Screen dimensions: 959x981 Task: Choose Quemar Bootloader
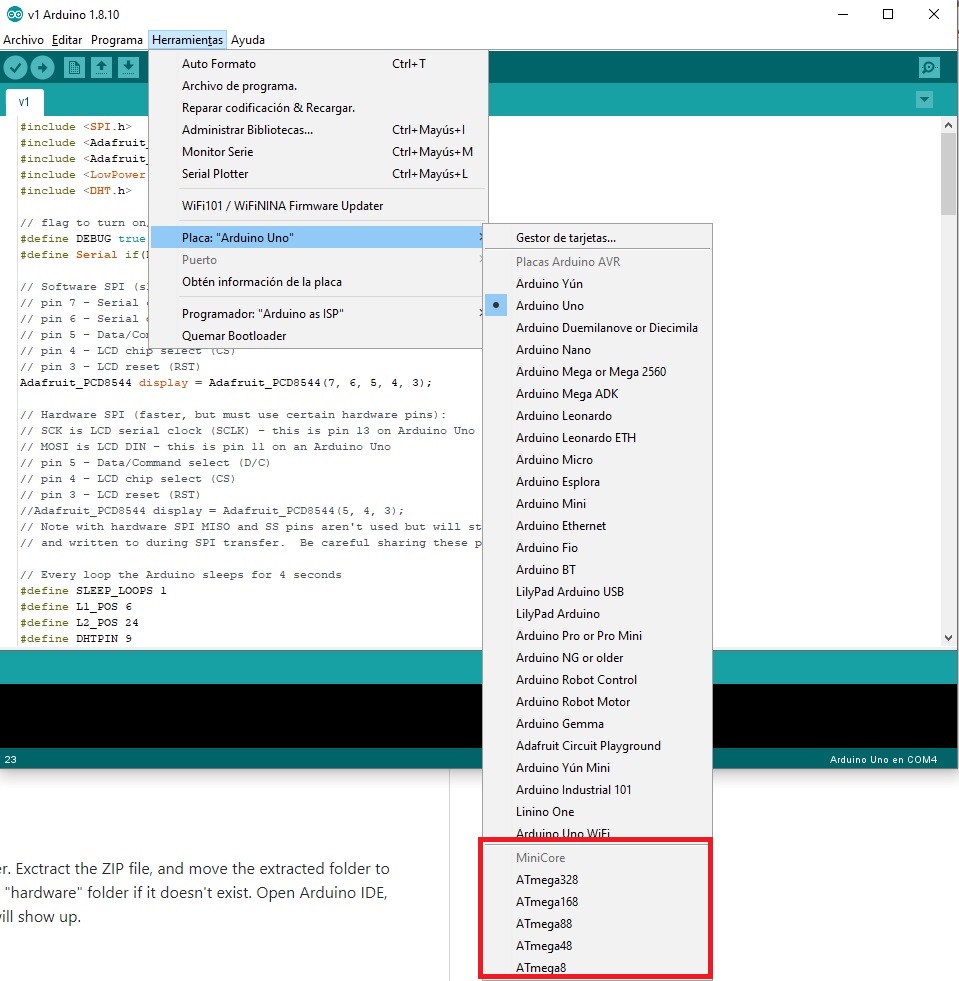pyautogui.click(x=318, y=335)
